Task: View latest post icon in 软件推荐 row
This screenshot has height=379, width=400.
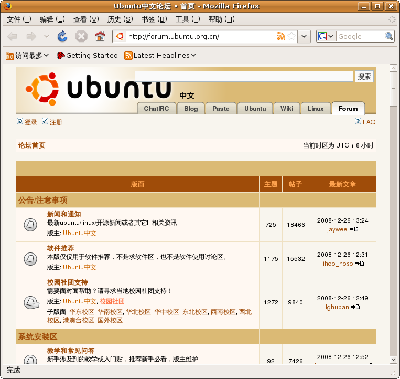Action: (359, 263)
